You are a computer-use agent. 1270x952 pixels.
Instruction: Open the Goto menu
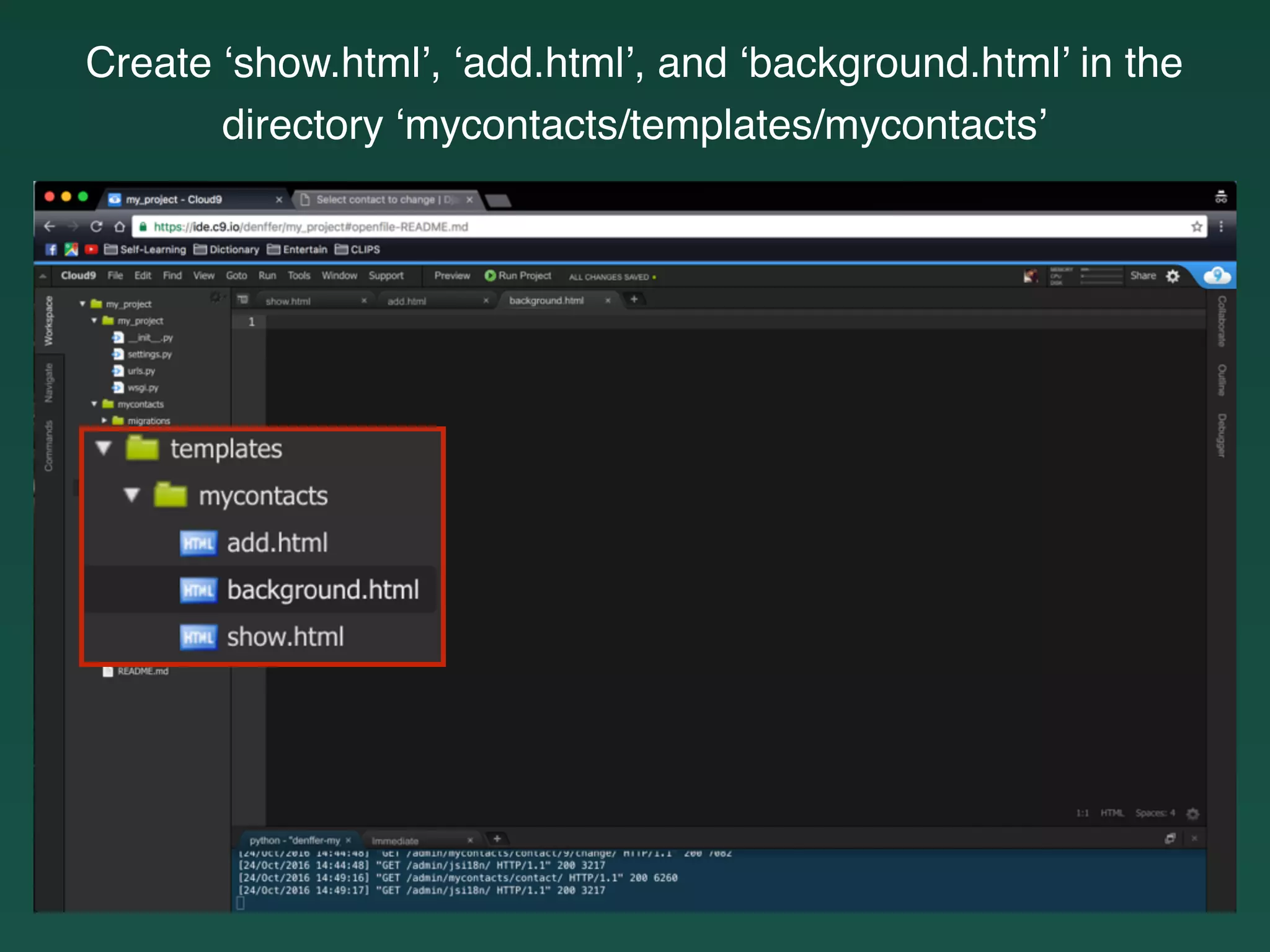pyautogui.click(x=236, y=276)
